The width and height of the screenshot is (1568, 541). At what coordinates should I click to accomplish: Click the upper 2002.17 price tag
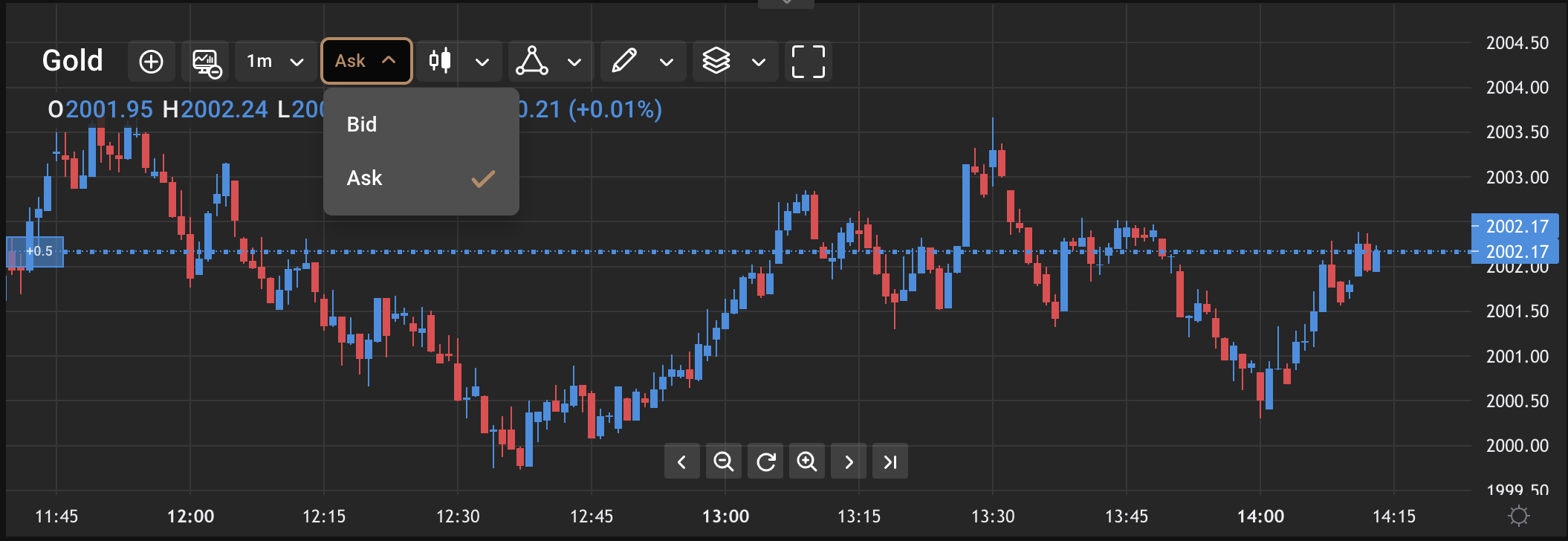[1514, 226]
